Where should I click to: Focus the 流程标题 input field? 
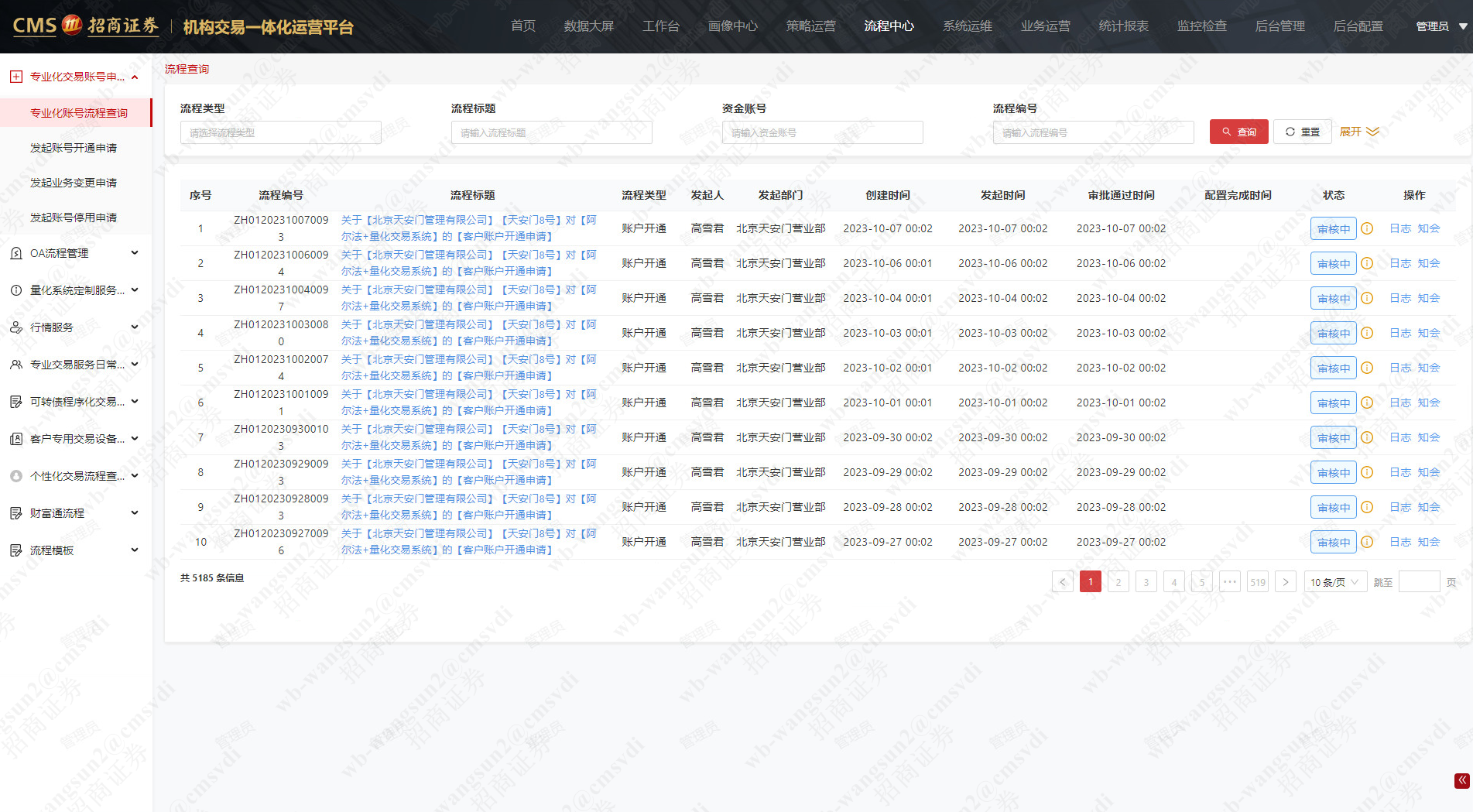click(551, 132)
